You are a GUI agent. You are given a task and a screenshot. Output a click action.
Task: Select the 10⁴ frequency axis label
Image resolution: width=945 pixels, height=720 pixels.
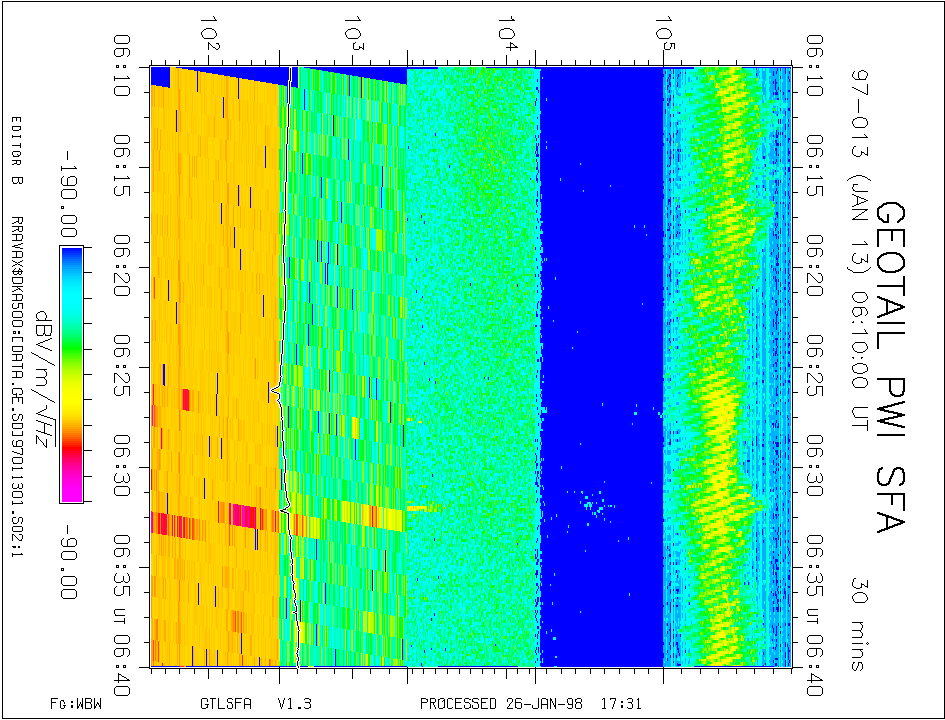(x=512, y=33)
